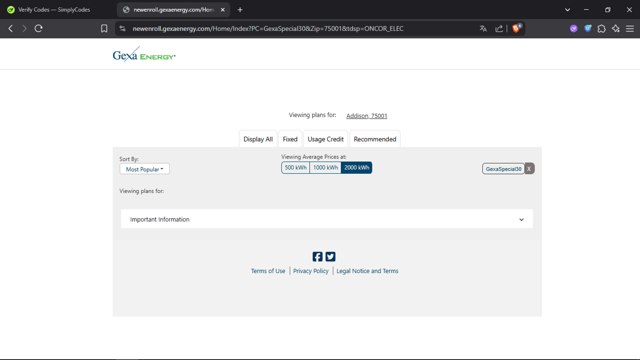Open the browser hamburger menu
This screenshot has width=640, height=360.
(630, 29)
